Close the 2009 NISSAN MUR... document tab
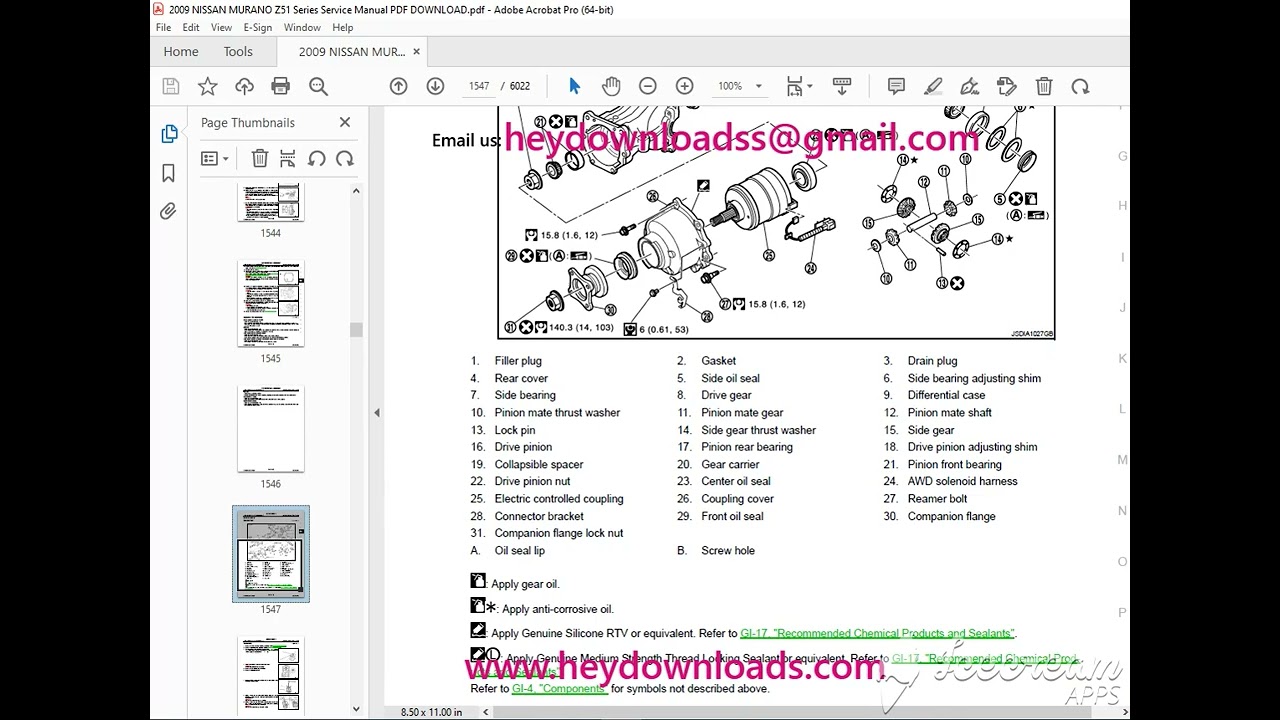Screen dimensions: 1280x720 [x=417, y=52]
